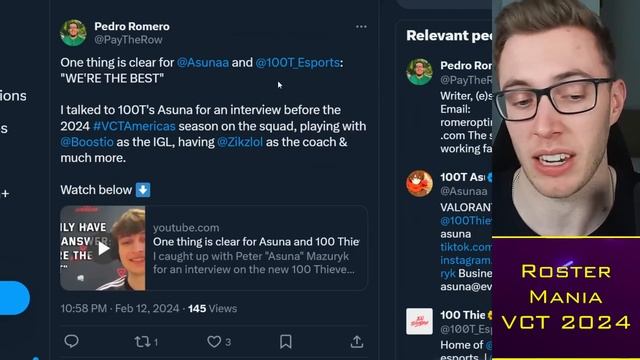Click the Pedro Romero author name
The height and width of the screenshot is (360, 640).
click(132, 27)
